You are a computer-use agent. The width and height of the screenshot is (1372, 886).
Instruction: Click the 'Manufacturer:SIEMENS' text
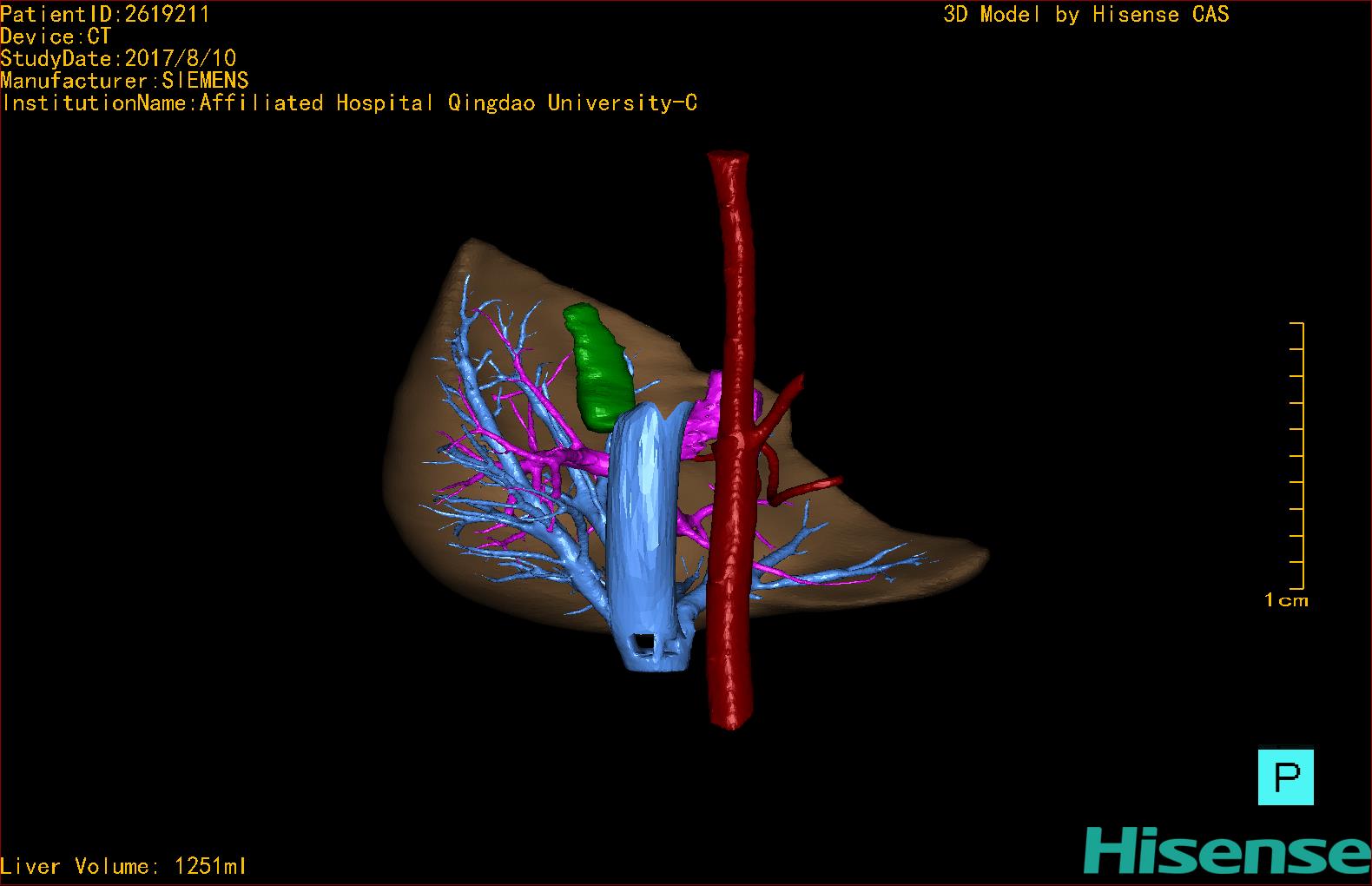124,81
